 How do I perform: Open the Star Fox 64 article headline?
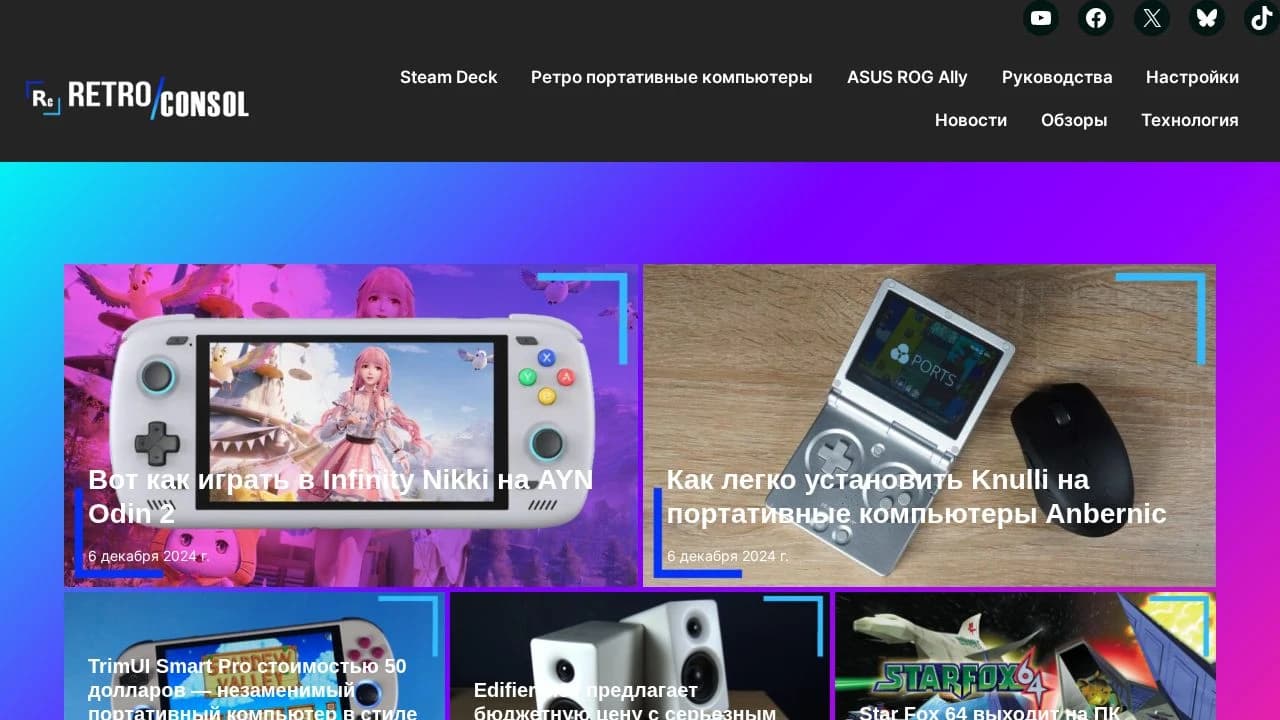point(990,712)
